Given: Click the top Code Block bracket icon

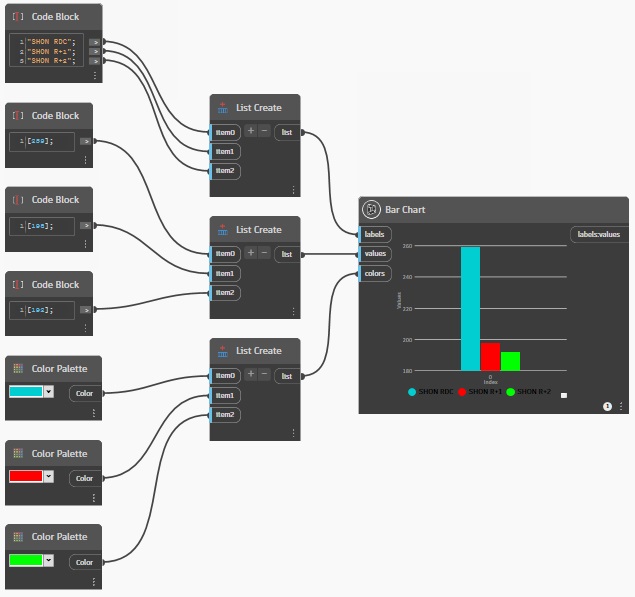Looking at the screenshot, I should pyautogui.click(x=18, y=17).
